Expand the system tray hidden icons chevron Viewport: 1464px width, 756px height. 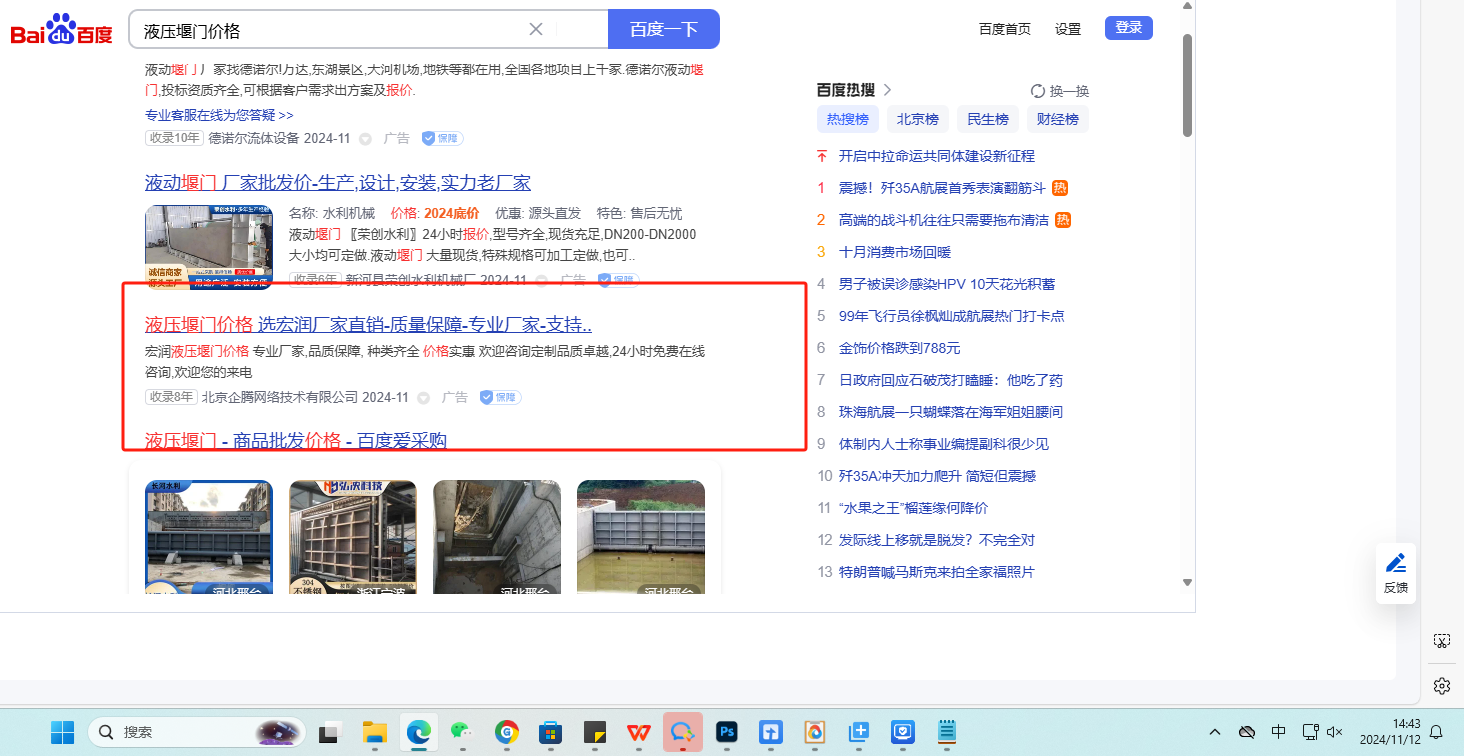[x=1215, y=732]
